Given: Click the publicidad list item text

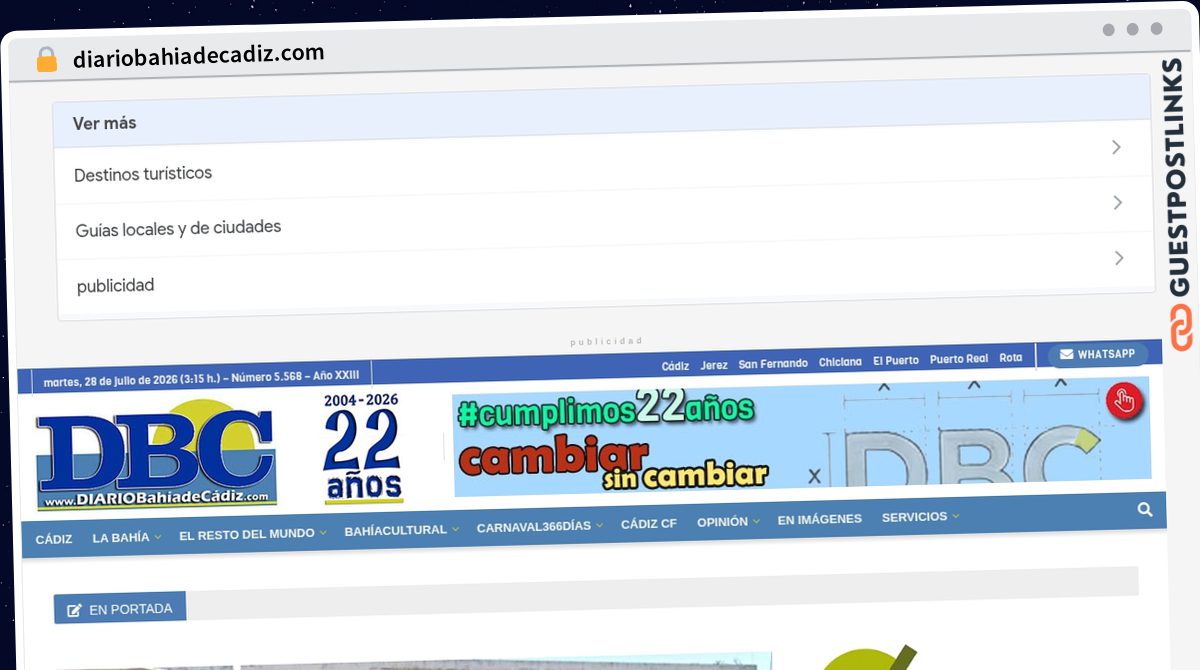Looking at the screenshot, I should (116, 286).
